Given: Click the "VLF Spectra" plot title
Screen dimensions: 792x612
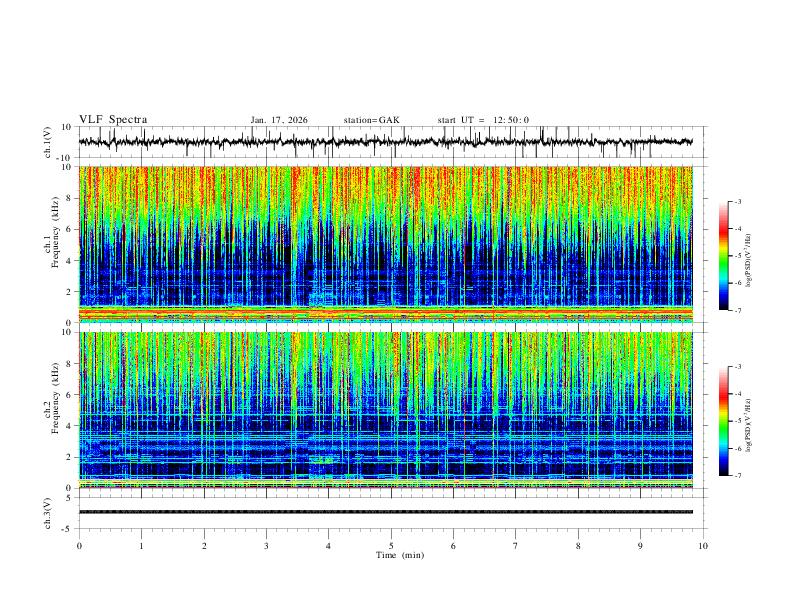Looking at the screenshot, I should pyautogui.click(x=113, y=120).
